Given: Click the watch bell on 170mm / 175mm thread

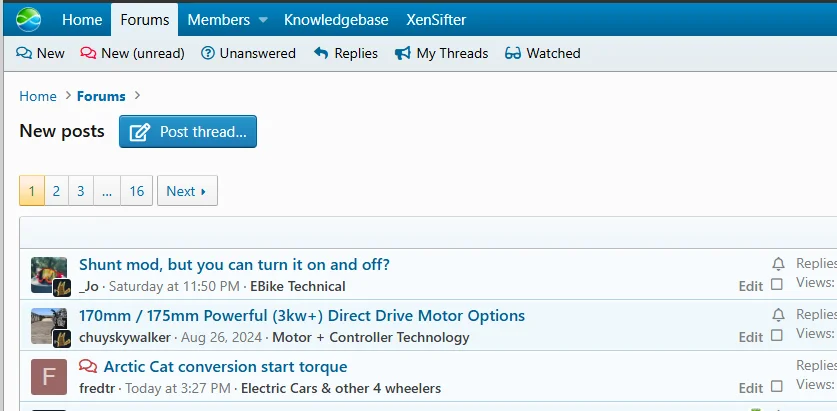Looking at the screenshot, I should tap(778, 315).
